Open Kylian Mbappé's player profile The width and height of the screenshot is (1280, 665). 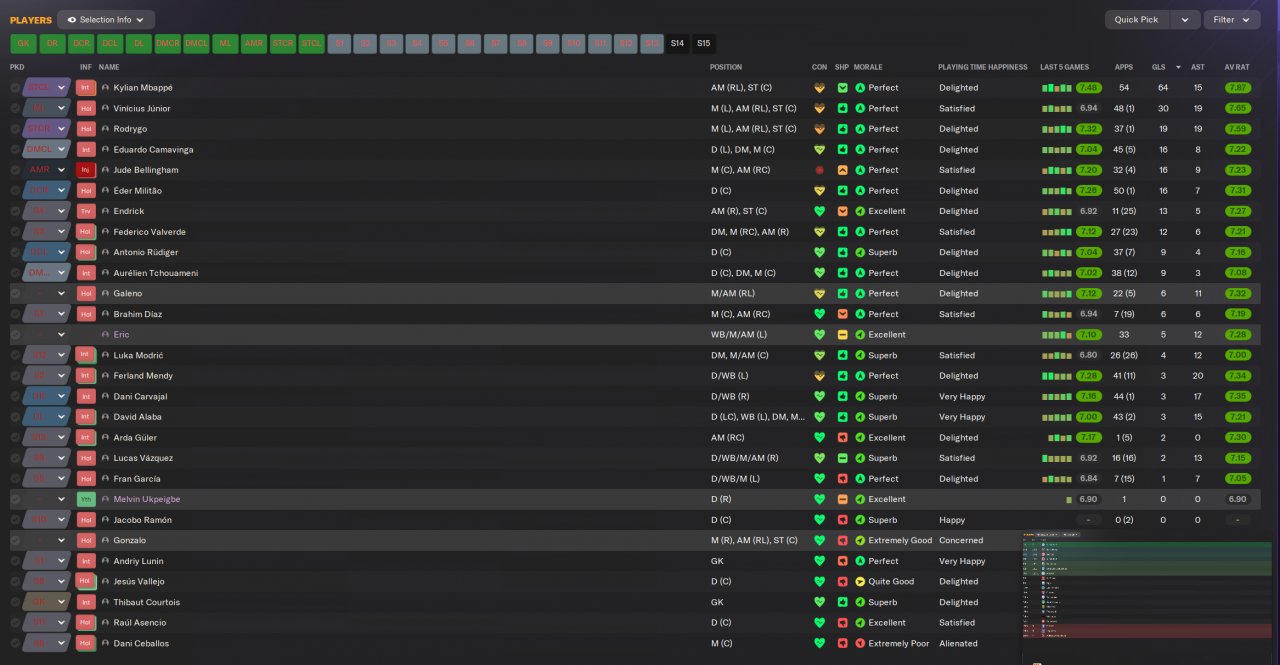pyautogui.click(x=142, y=88)
